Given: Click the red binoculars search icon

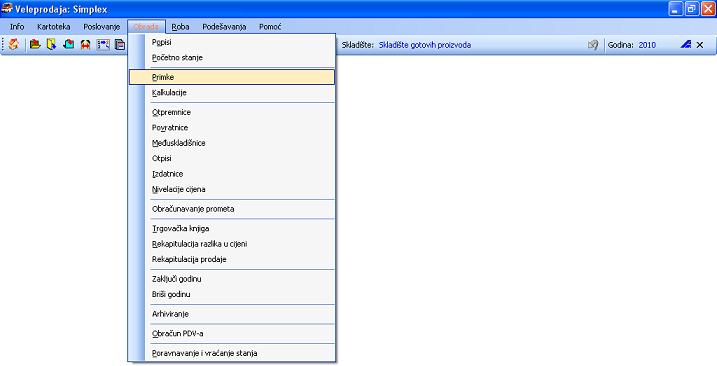Looking at the screenshot, I should click(x=86, y=44).
